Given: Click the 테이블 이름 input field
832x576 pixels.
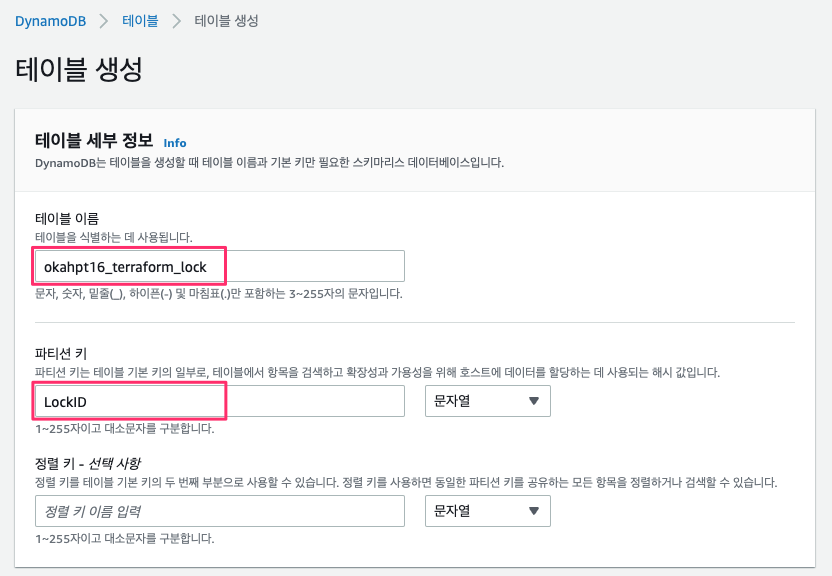Looking at the screenshot, I should pyautogui.click(x=220, y=266).
